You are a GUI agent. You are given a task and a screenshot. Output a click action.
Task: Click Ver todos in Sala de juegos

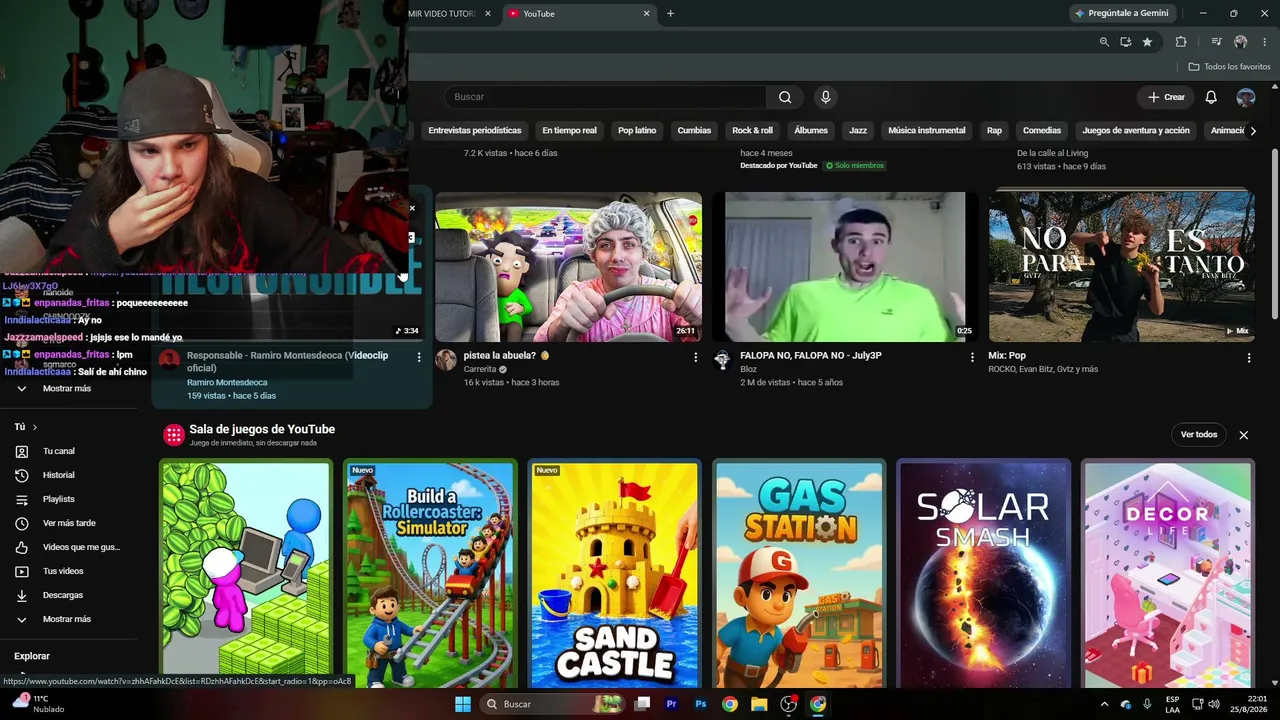(1199, 435)
